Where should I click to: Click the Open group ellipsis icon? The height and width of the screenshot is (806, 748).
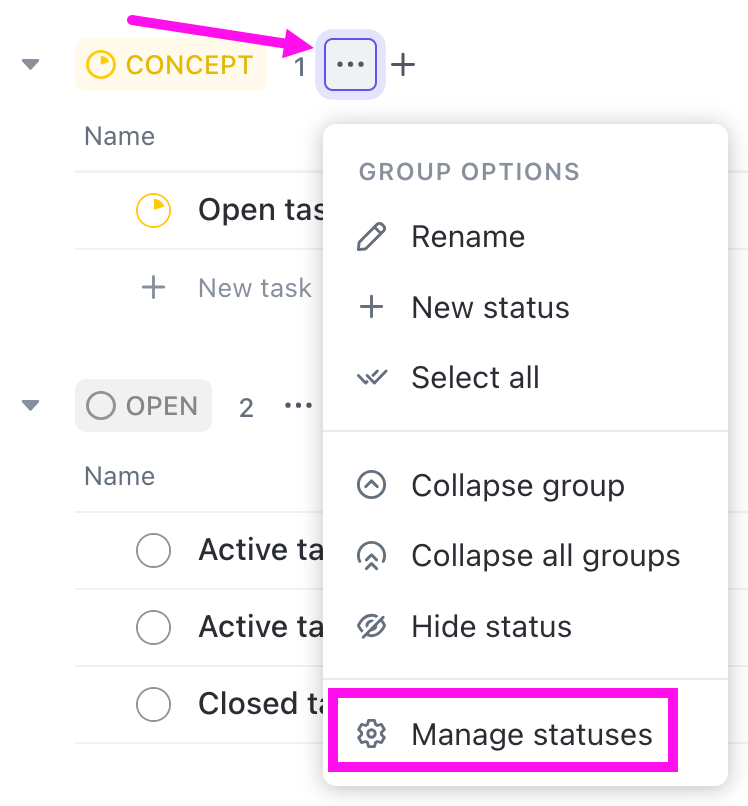pyautogui.click(x=297, y=406)
